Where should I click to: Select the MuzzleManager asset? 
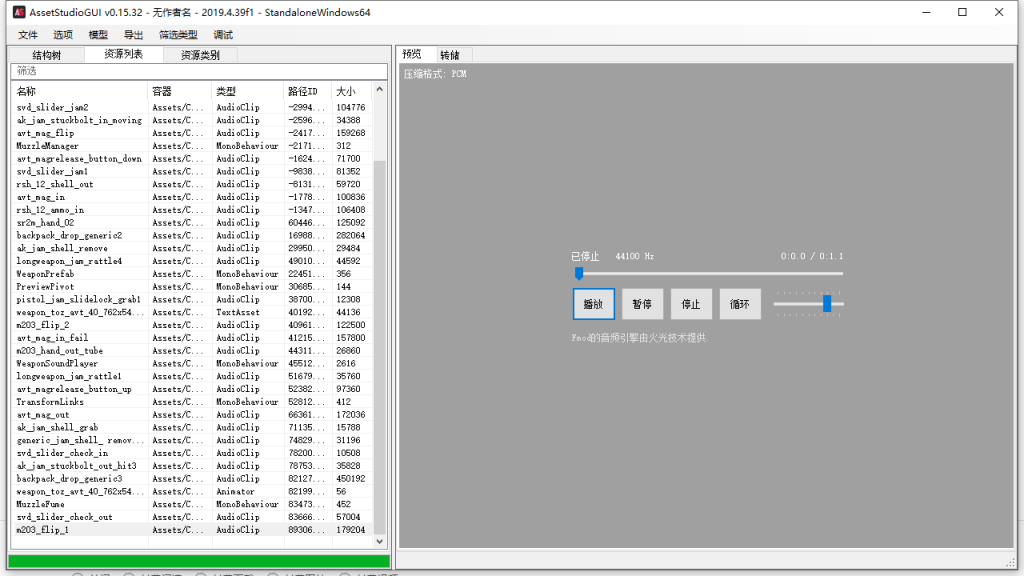coord(192,146)
